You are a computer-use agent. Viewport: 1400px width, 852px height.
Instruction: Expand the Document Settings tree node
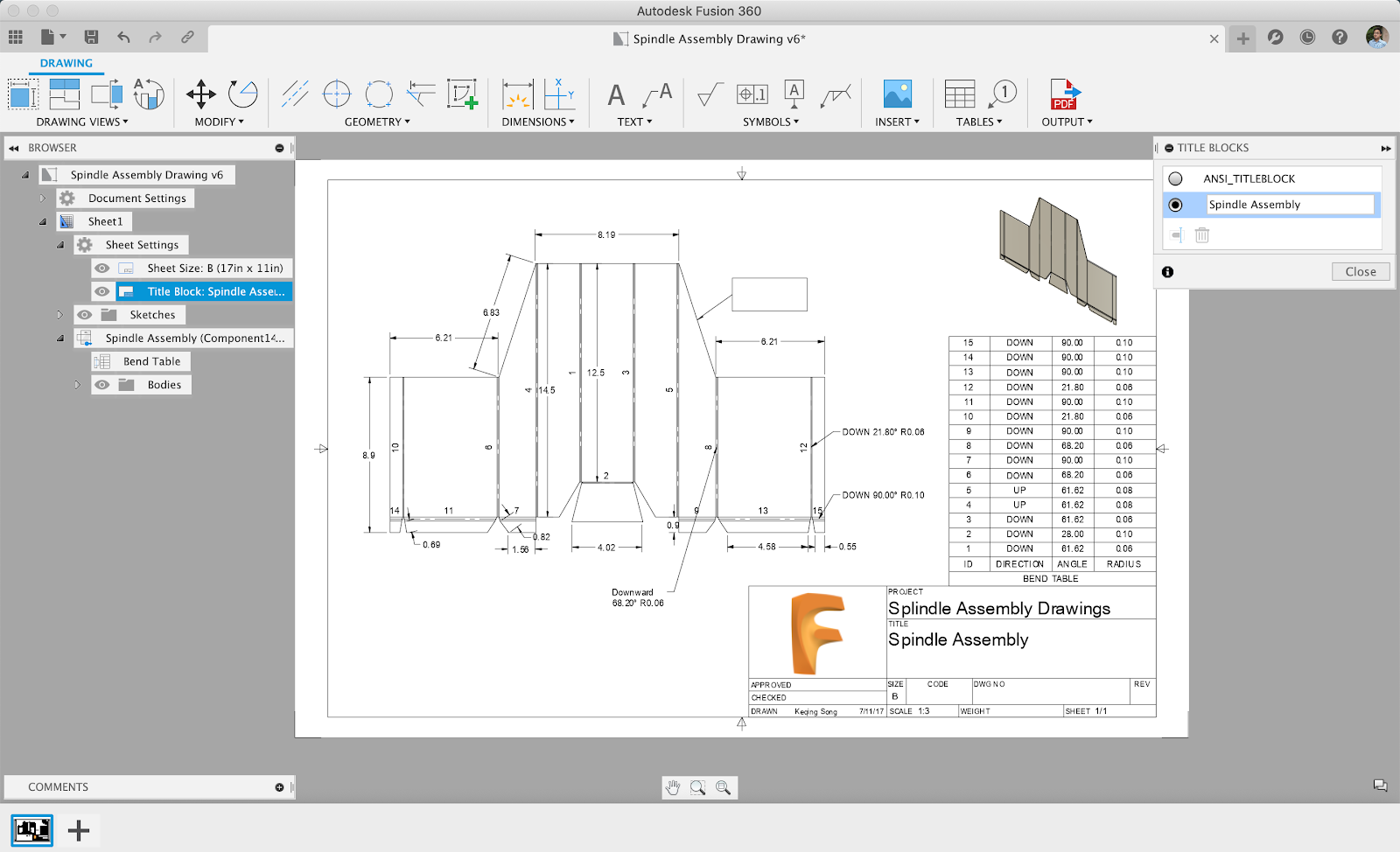(x=42, y=199)
